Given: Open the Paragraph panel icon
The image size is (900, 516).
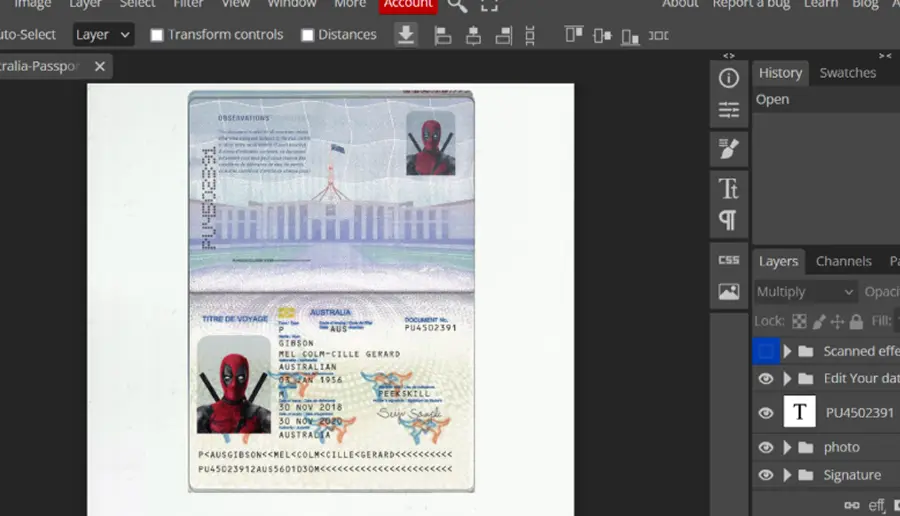Looking at the screenshot, I should 728,220.
